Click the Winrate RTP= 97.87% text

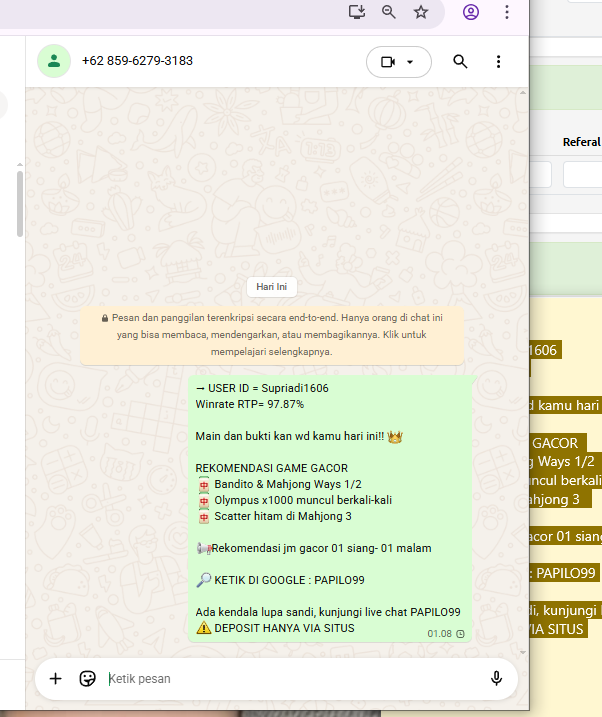pos(250,404)
